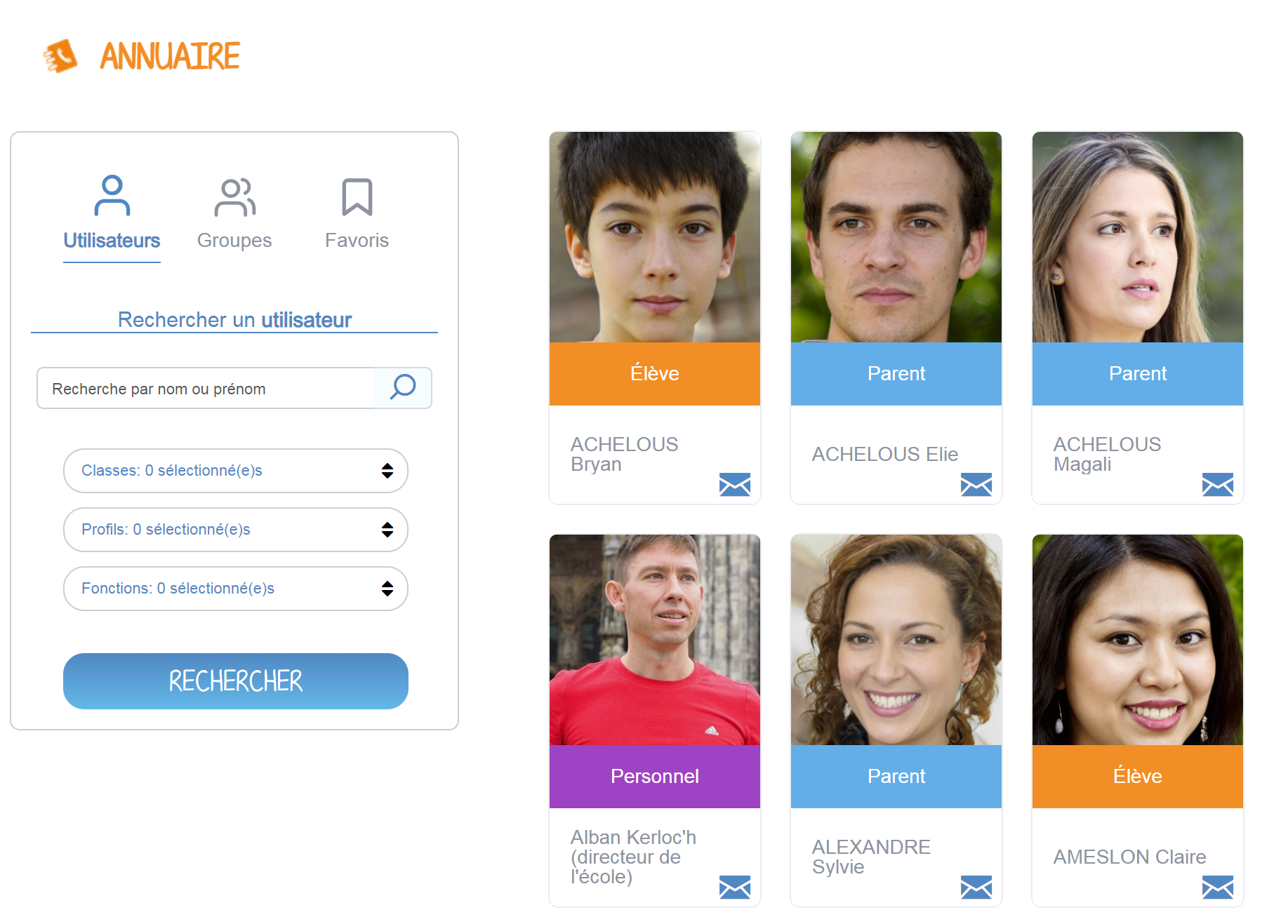Focus the name or first-name search field
This screenshot has height=924, width=1288.
click(206, 388)
